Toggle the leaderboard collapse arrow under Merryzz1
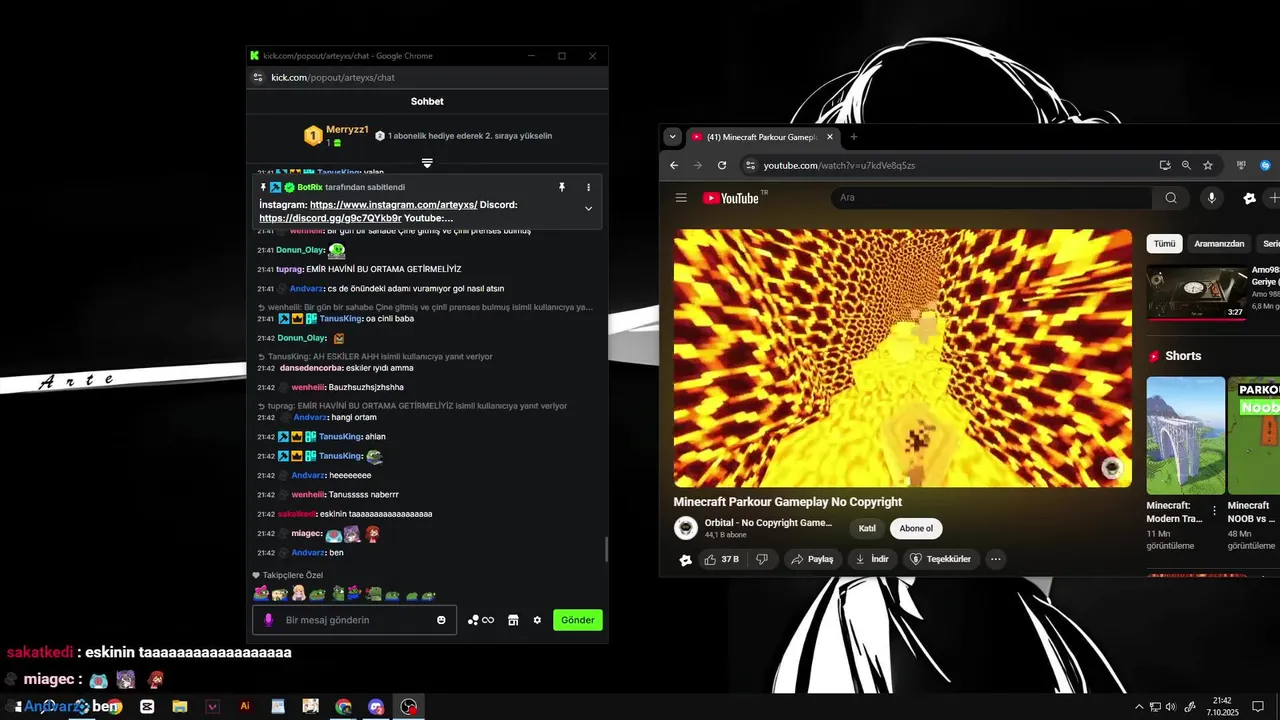 point(427,163)
